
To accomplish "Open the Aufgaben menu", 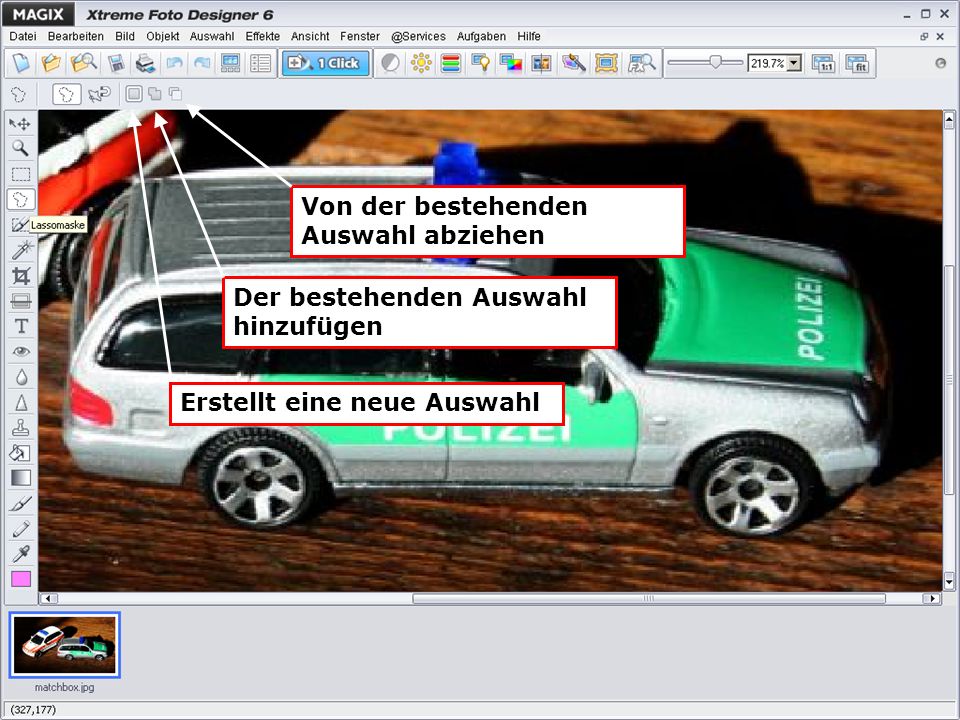I will point(482,37).
